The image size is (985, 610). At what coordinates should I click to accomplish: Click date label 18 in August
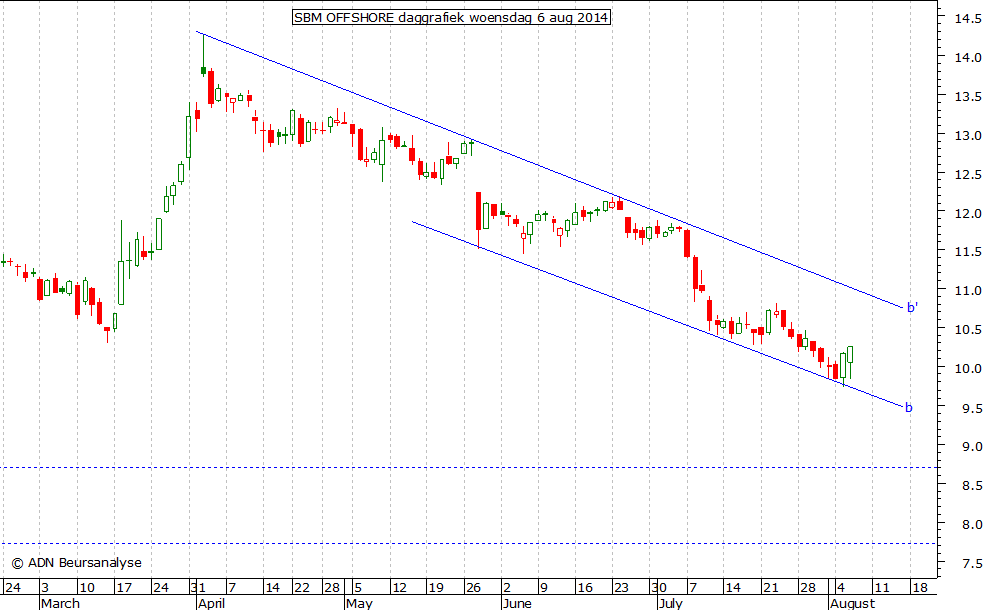click(919, 587)
